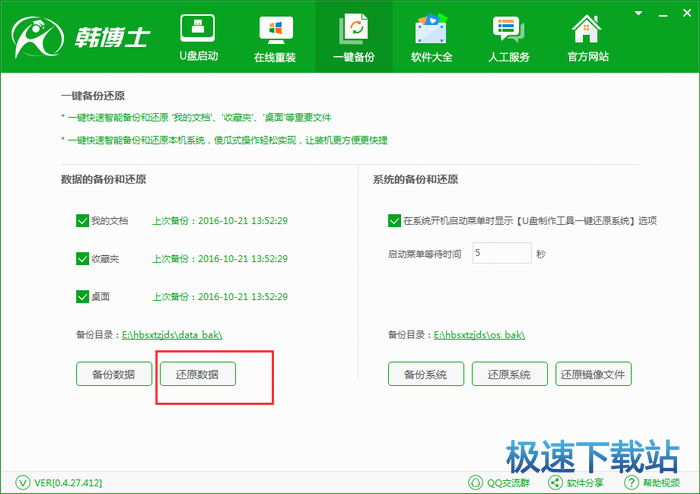Screen dimensions: 700x494
Task: Click the 还原镜像文件 button
Action: 593,374
